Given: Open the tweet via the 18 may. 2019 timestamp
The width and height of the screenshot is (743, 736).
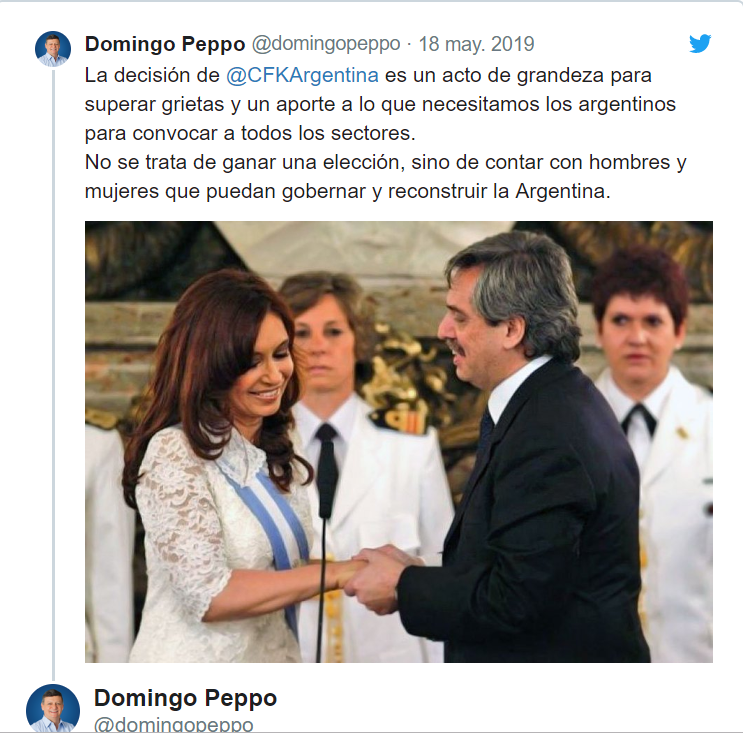Looking at the screenshot, I should [477, 44].
